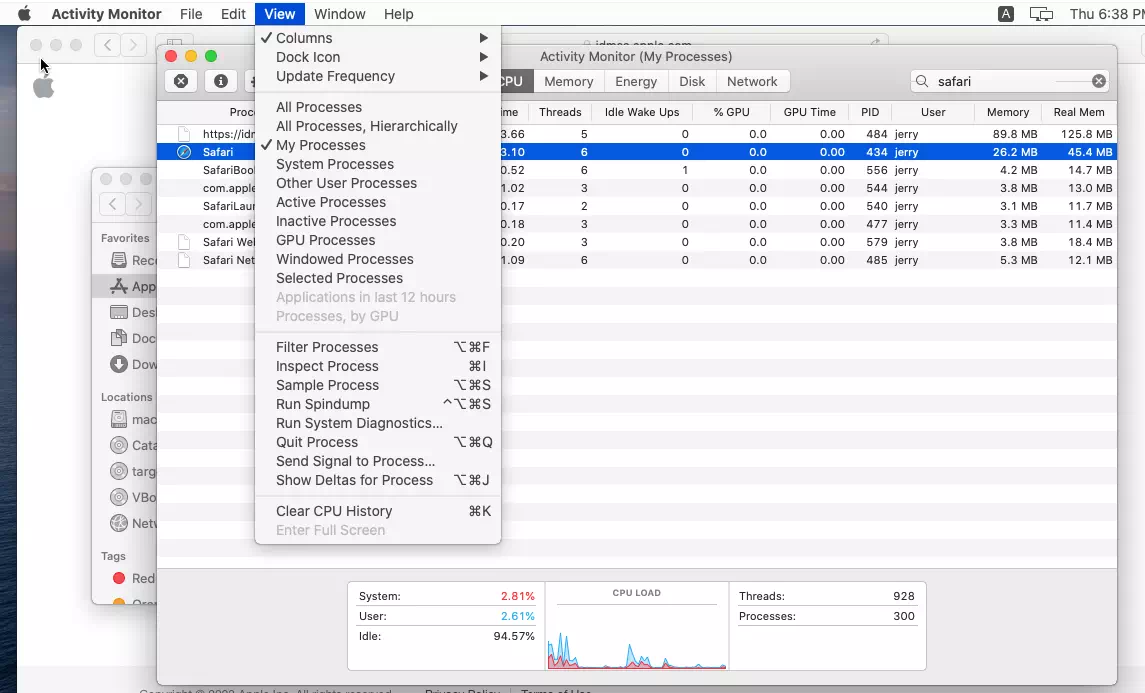Viewport: 1145px width, 693px height.
Task: Choose All Processes view option
Action: coord(378,107)
